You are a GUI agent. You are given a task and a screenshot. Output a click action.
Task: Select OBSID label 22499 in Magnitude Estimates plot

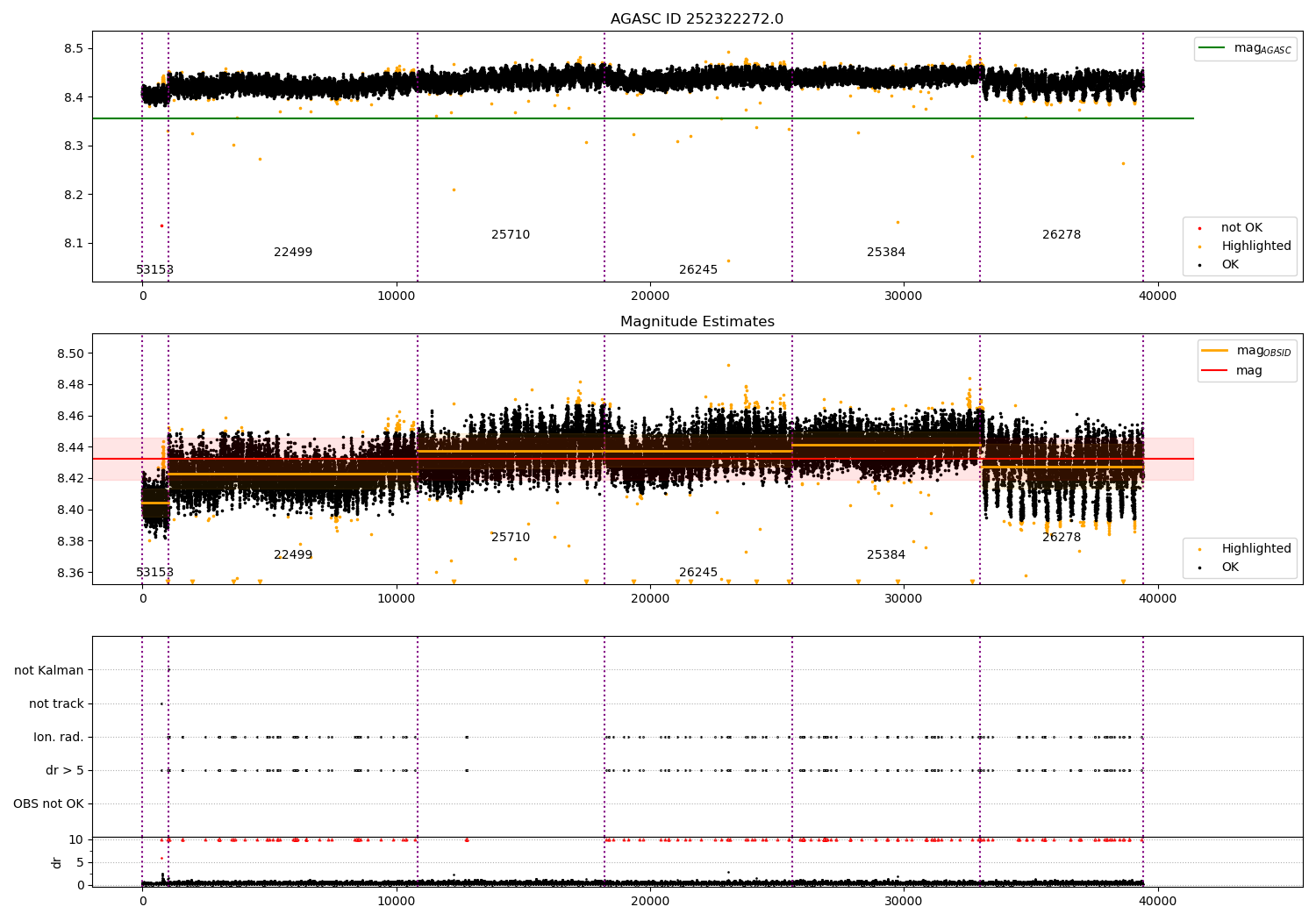pos(293,555)
